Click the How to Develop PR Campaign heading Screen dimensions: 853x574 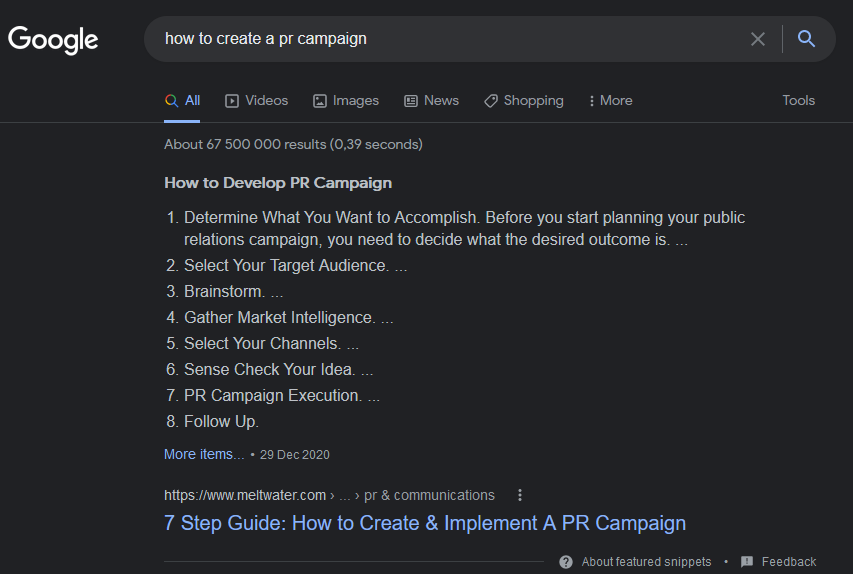tap(278, 183)
